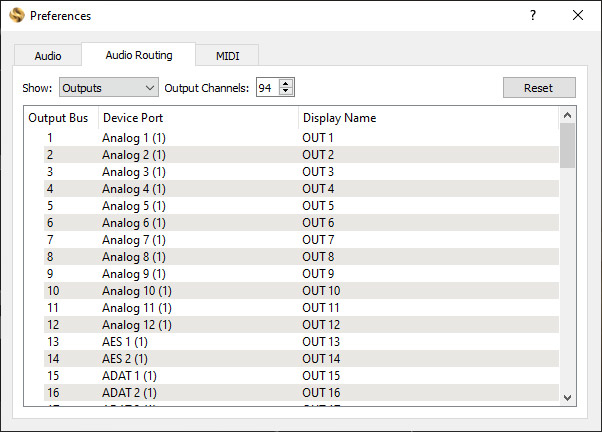Switch to the Audio tab
The image size is (602, 432).
coord(48,56)
